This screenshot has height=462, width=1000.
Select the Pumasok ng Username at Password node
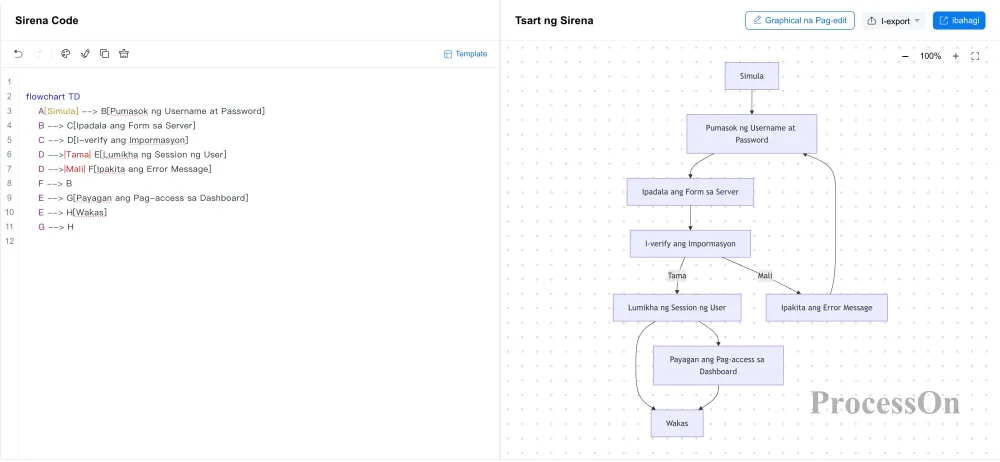click(751, 134)
